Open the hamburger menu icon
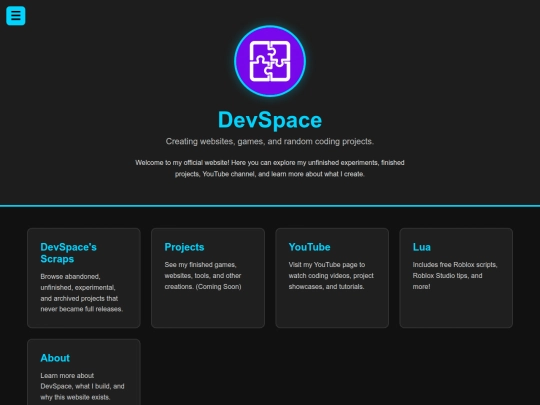Viewport: 540px width, 405px height. point(15,15)
